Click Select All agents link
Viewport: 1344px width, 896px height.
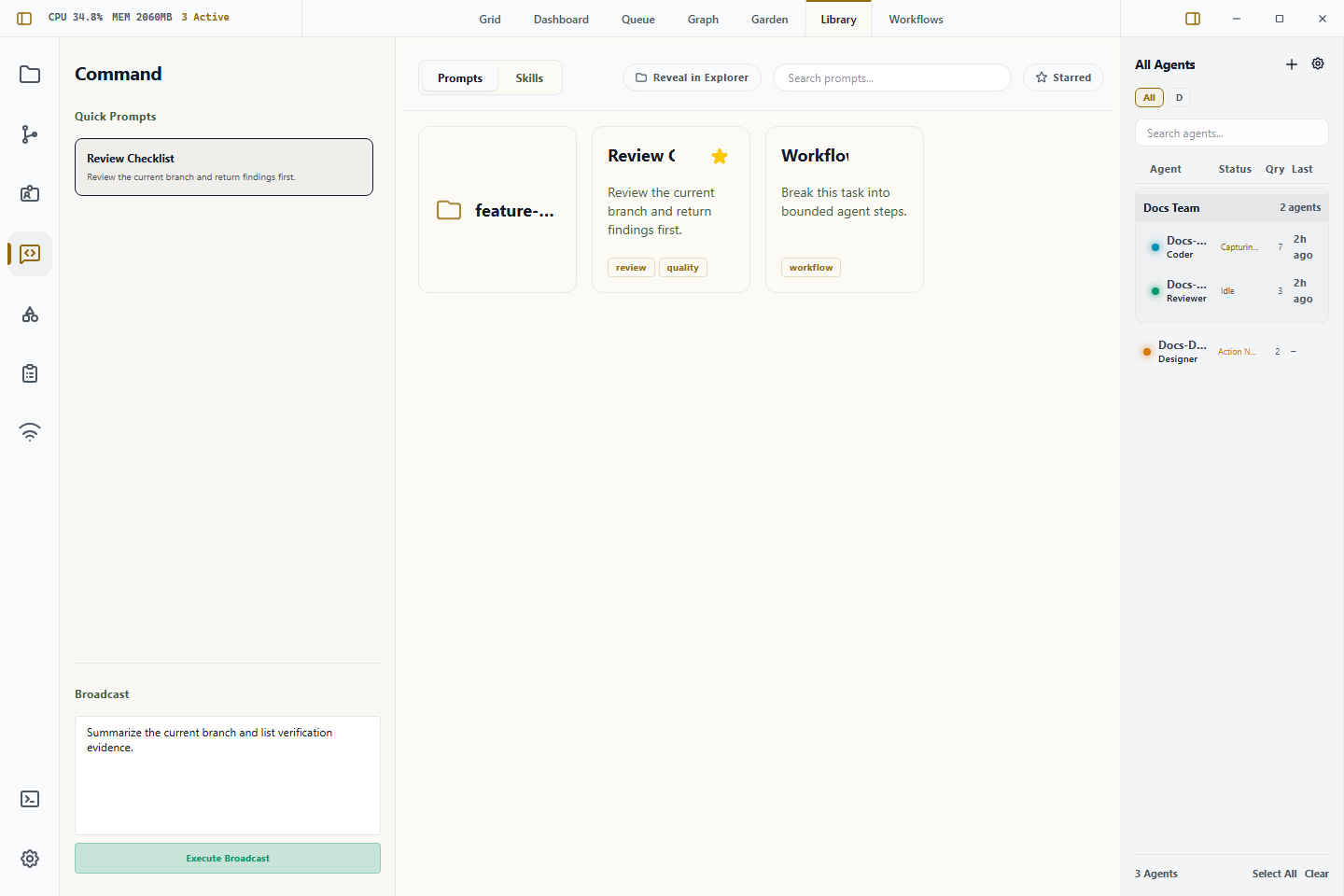(x=1274, y=874)
